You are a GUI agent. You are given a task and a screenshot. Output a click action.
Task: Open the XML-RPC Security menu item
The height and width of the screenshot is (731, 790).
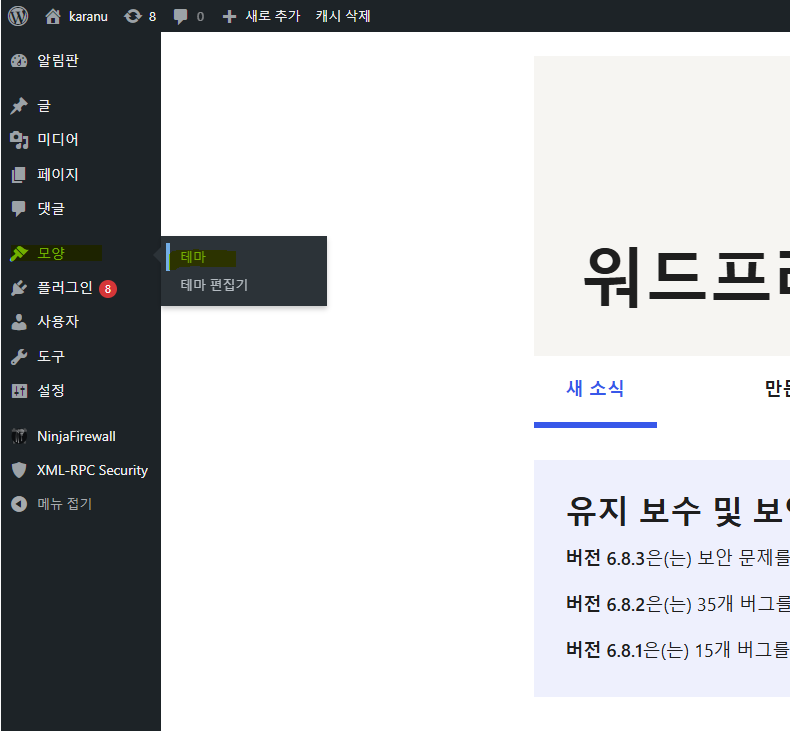click(x=92, y=470)
